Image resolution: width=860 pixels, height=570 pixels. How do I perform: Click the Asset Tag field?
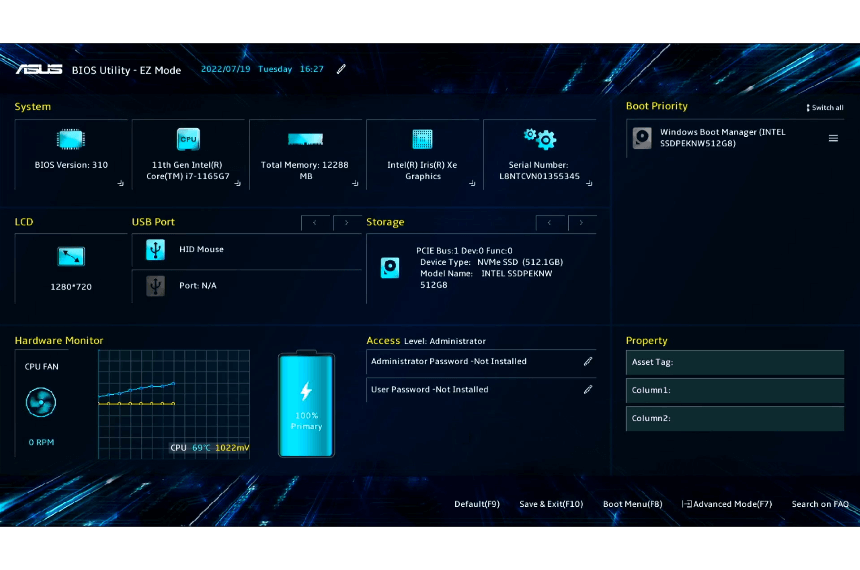pos(735,362)
